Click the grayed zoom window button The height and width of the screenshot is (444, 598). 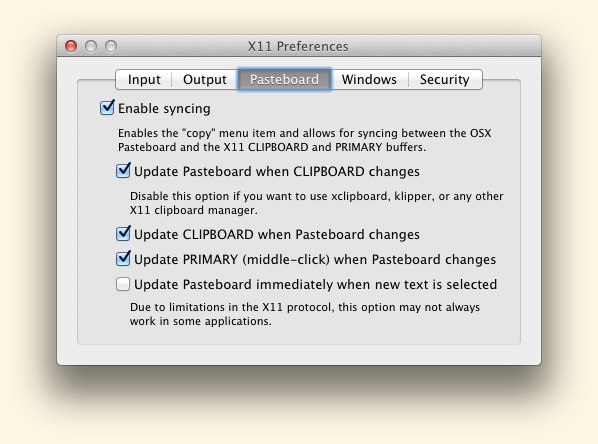point(111,46)
